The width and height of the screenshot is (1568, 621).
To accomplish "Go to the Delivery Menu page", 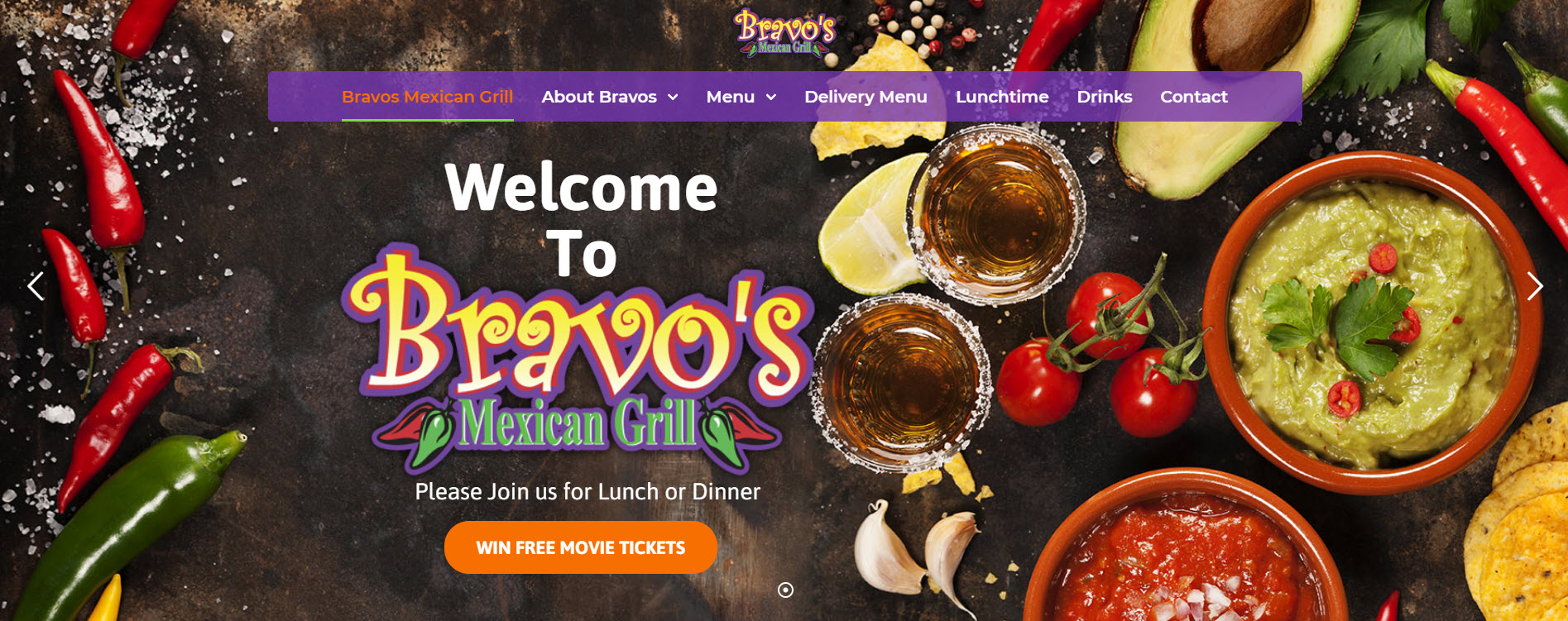I will [866, 97].
